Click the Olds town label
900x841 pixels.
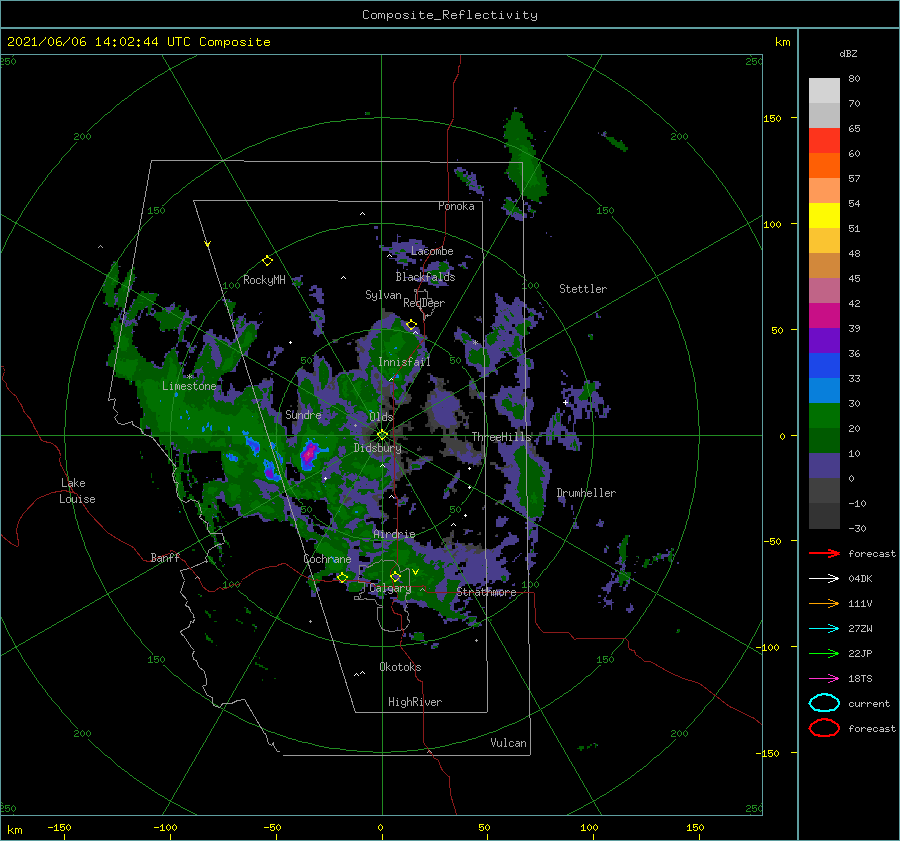381,416
